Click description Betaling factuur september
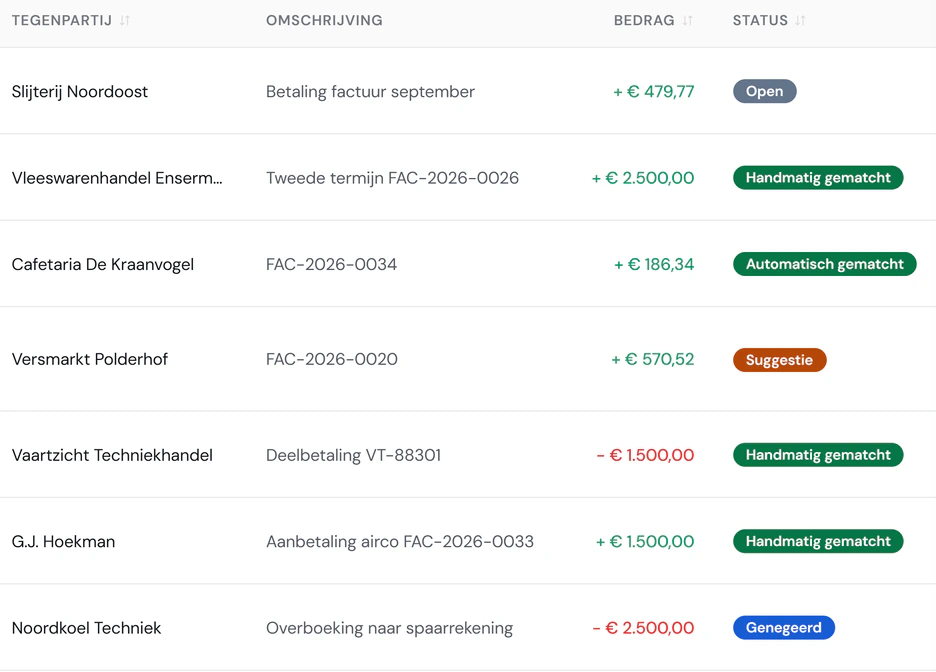 (370, 91)
